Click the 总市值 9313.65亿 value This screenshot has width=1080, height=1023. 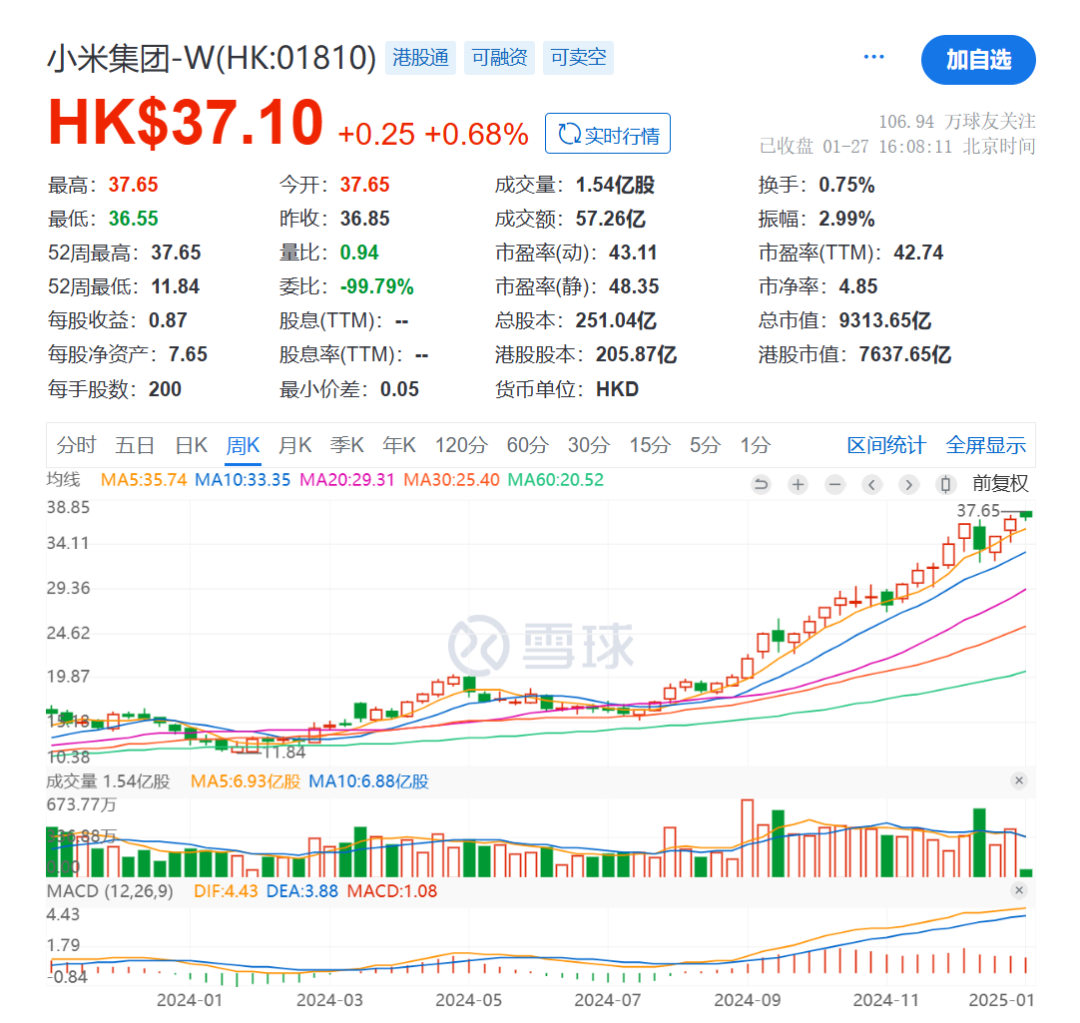[885, 320]
